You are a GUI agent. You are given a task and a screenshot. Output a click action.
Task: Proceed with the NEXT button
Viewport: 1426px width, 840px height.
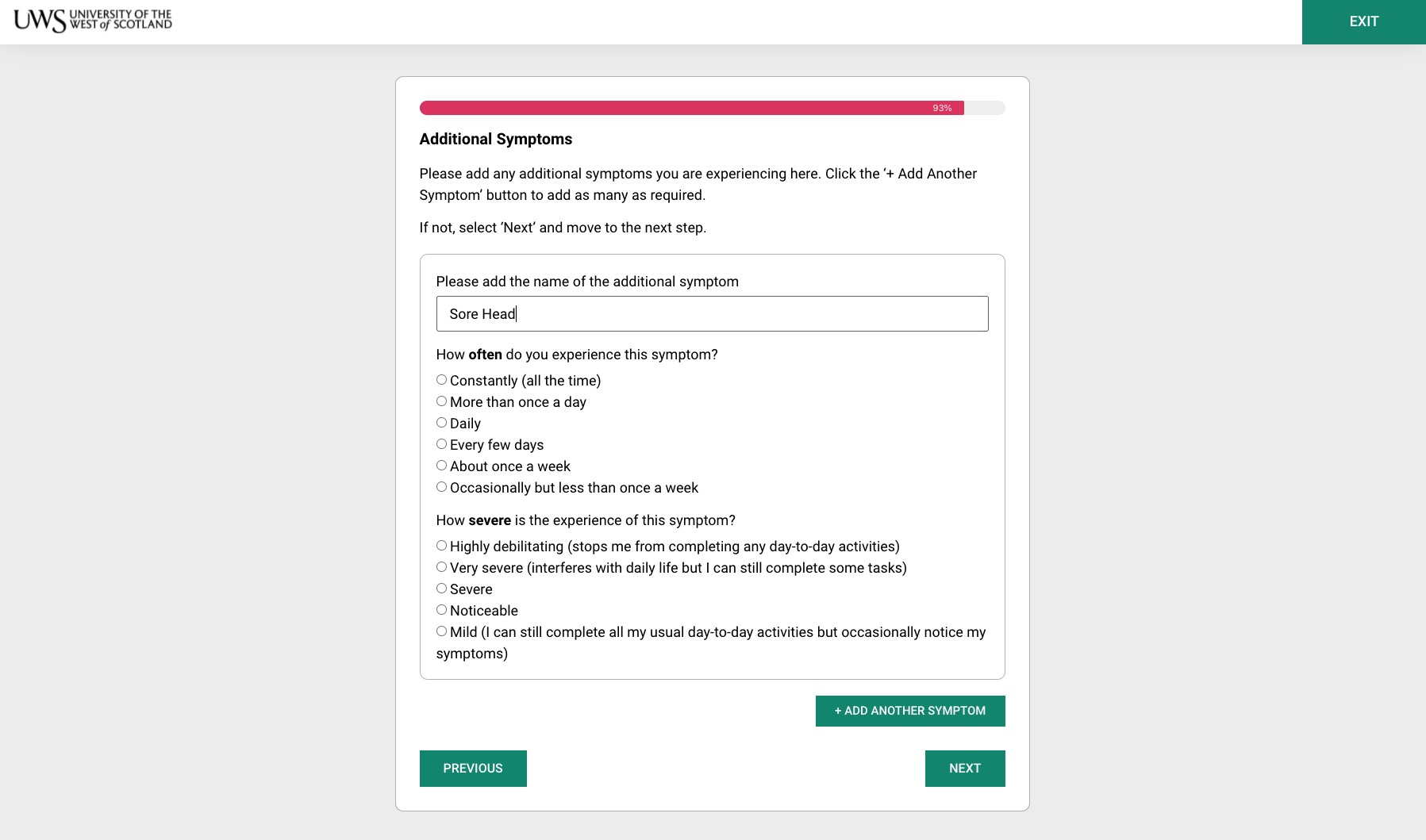(x=965, y=769)
